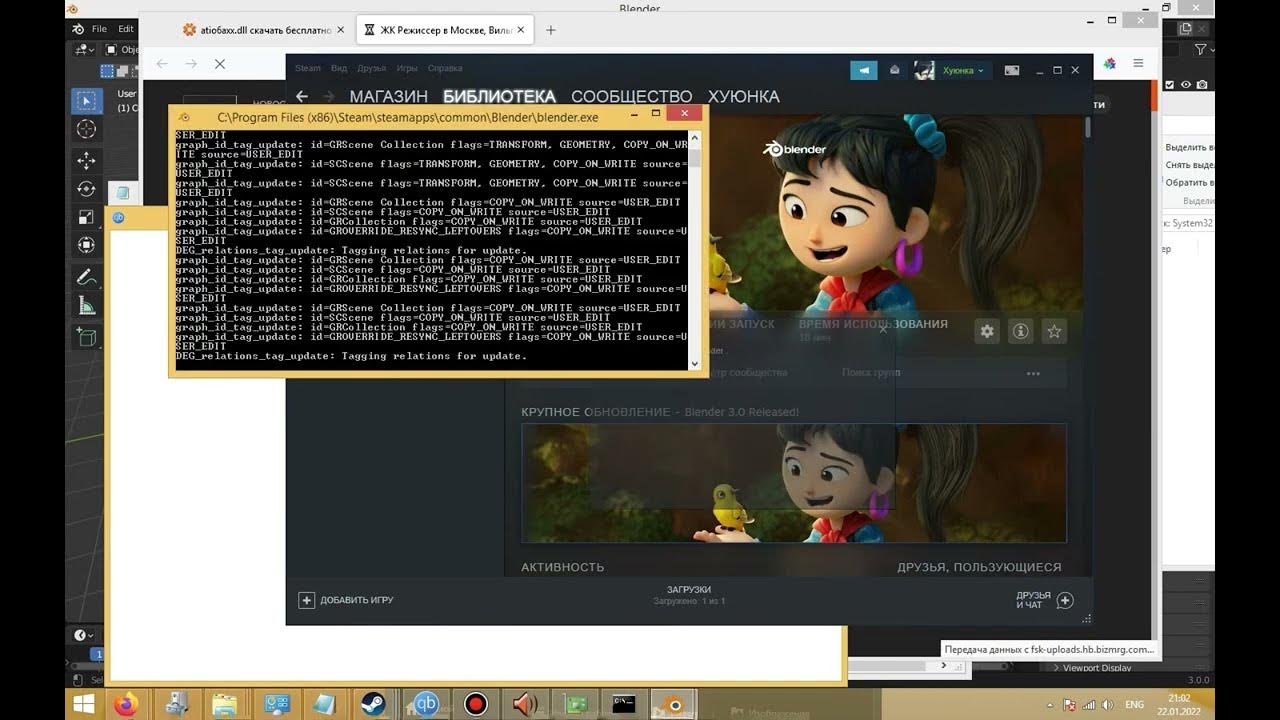This screenshot has width=1280, height=720.
Task: Open the speaker app in the taskbar
Action: [525, 704]
